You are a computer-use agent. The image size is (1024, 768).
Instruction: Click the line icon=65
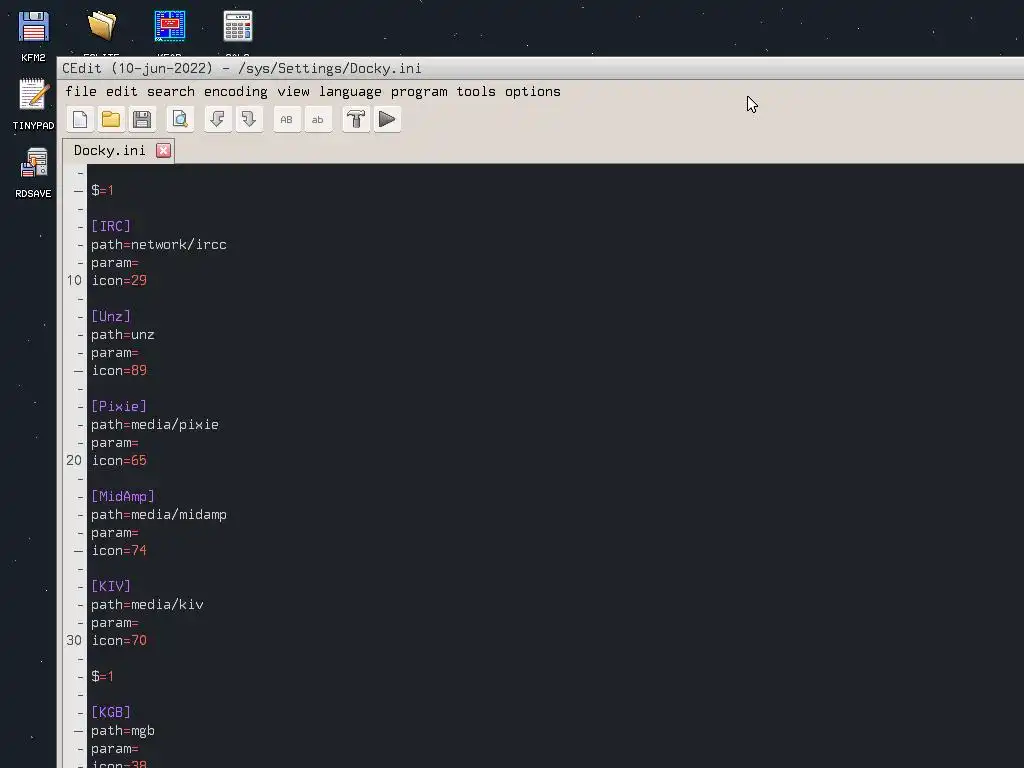119,461
